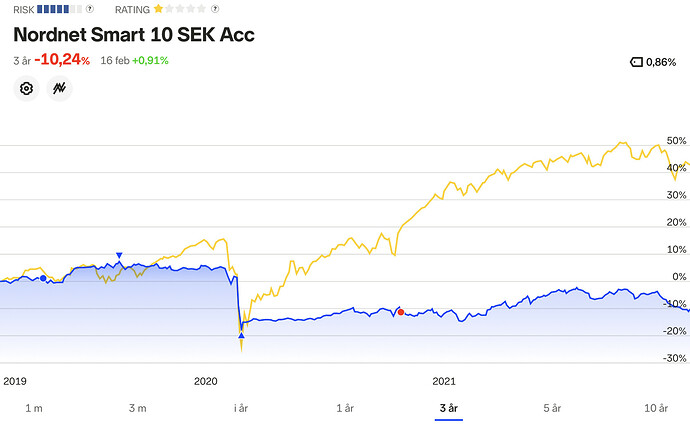Image resolution: width=690 pixels, height=432 pixels.
Task: Select the 3 år time range tab
Action: click(448, 407)
